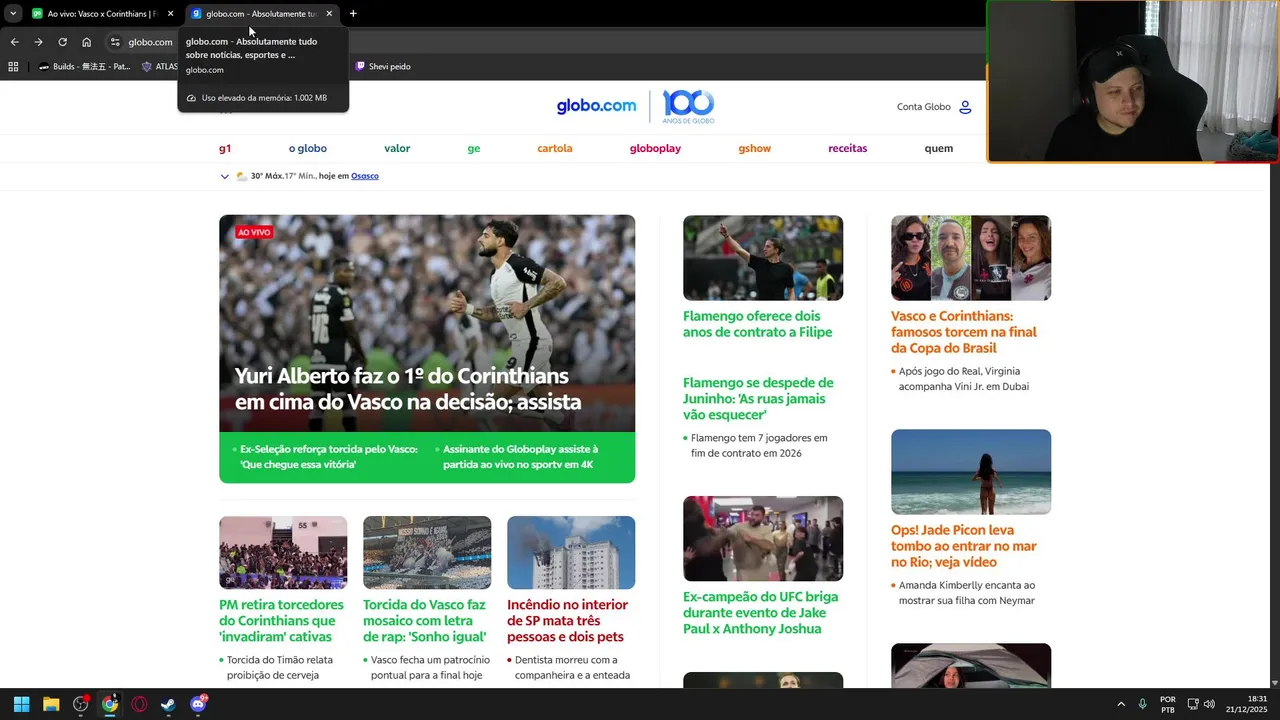This screenshot has height=720, width=1280.
Task: Click the microphone tray icon
Action: pyautogui.click(x=1142, y=704)
